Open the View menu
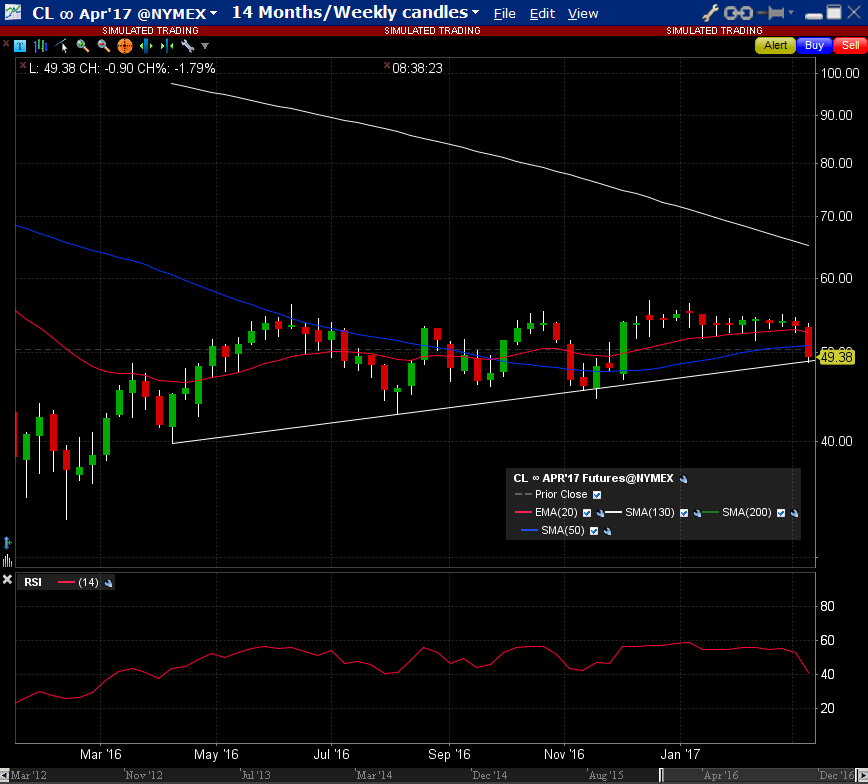 tap(582, 14)
